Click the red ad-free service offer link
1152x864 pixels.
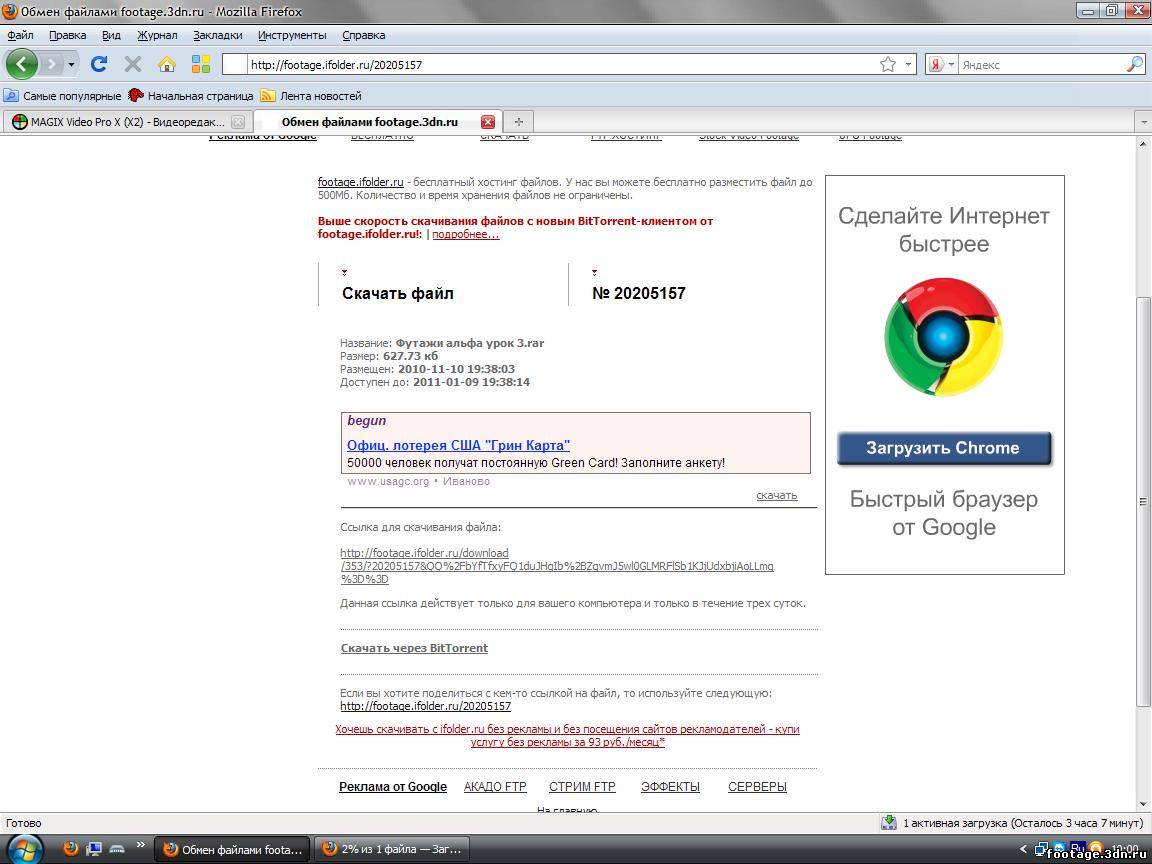[x=567, y=735]
